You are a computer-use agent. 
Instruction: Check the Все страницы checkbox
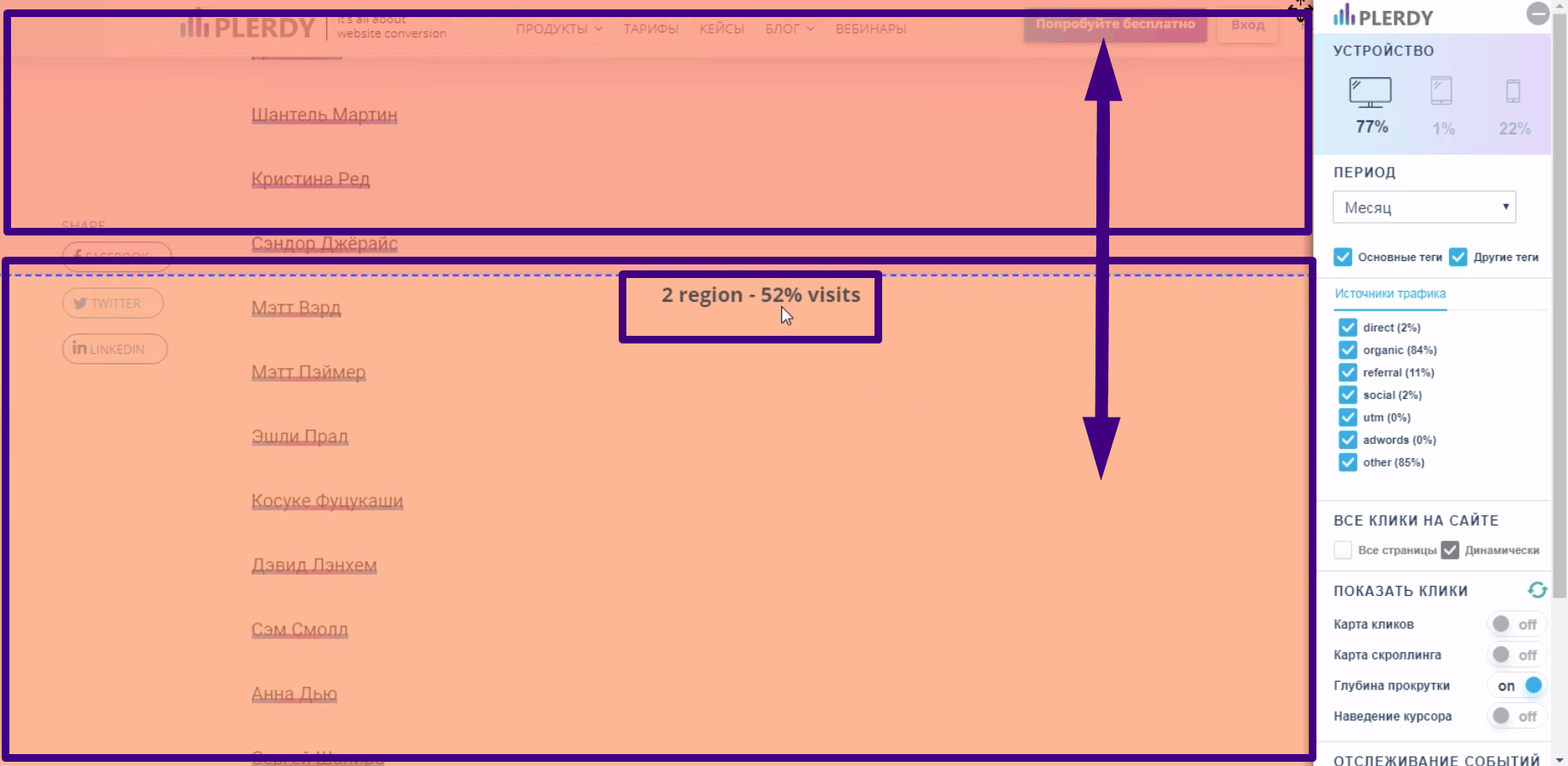tap(1343, 550)
